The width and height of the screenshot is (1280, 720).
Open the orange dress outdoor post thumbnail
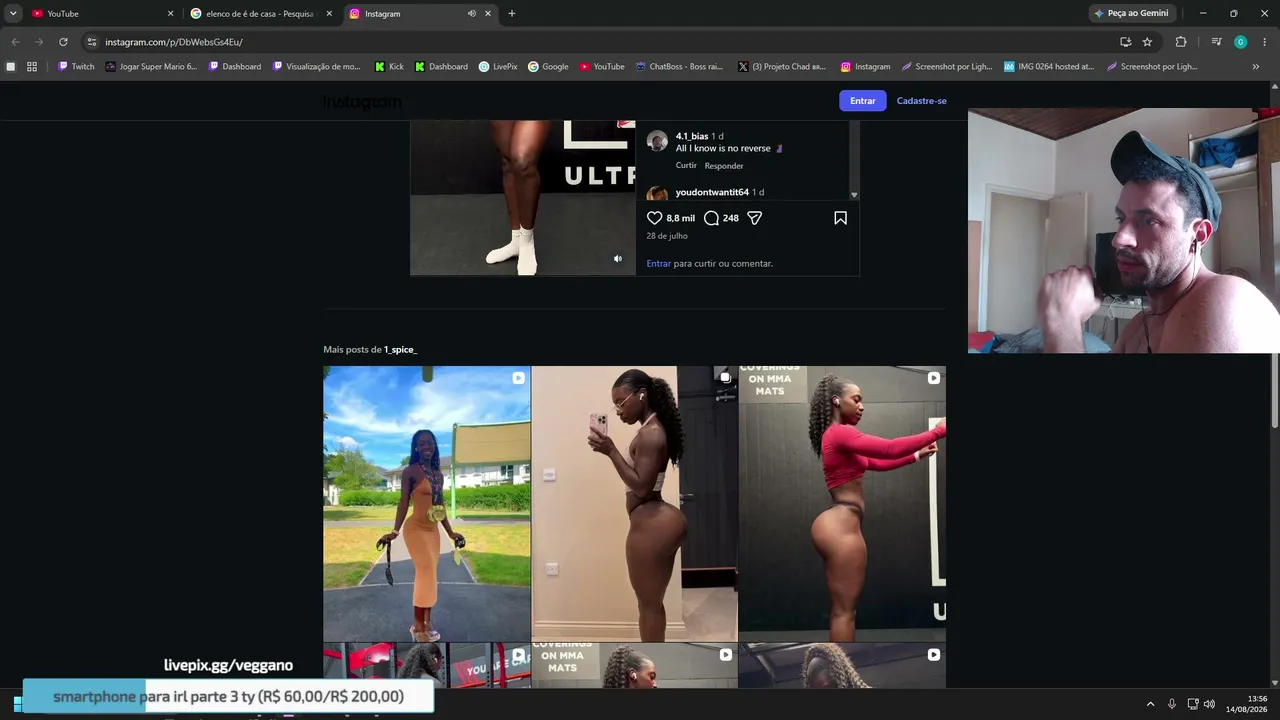[427, 504]
